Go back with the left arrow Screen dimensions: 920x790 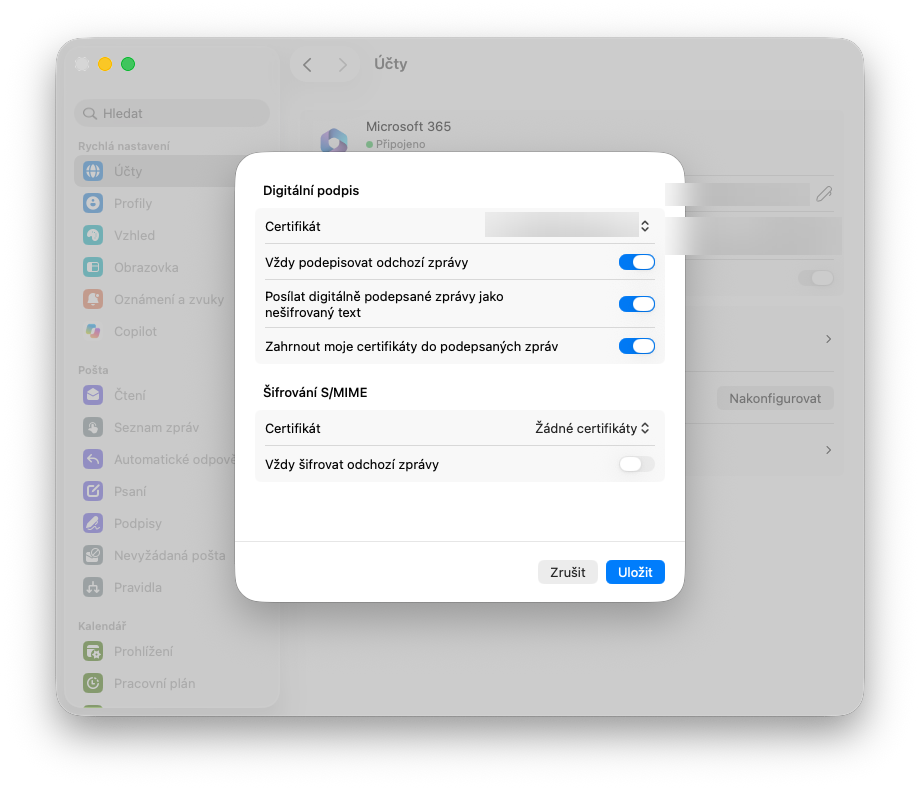307,65
